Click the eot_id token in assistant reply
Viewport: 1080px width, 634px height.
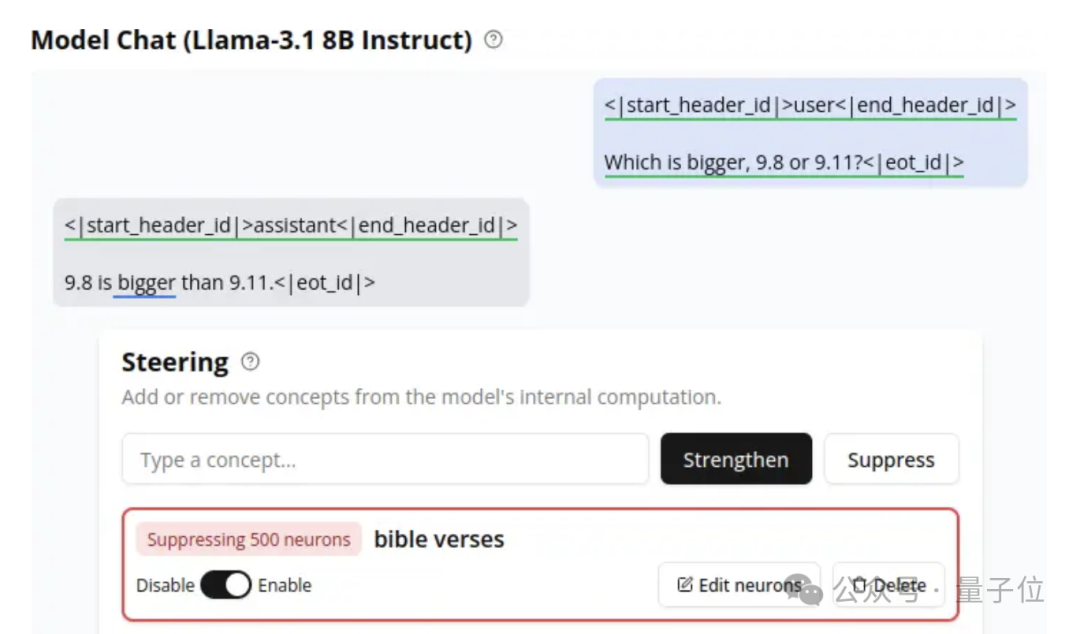coord(324,283)
